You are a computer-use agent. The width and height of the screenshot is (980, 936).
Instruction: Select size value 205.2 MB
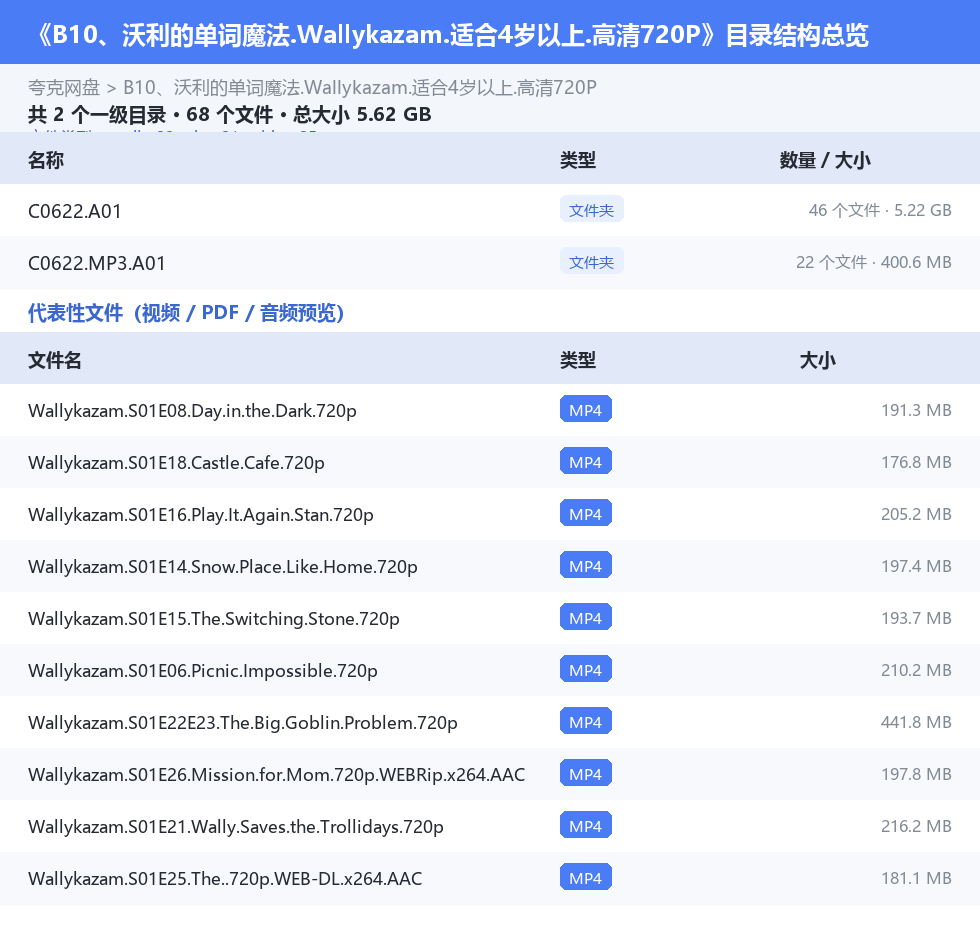coord(916,514)
